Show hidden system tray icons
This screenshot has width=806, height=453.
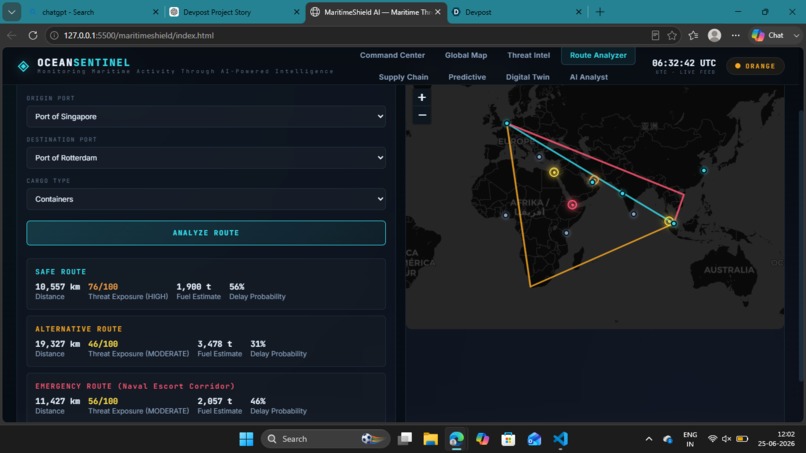pyautogui.click(x=649, y=439)
